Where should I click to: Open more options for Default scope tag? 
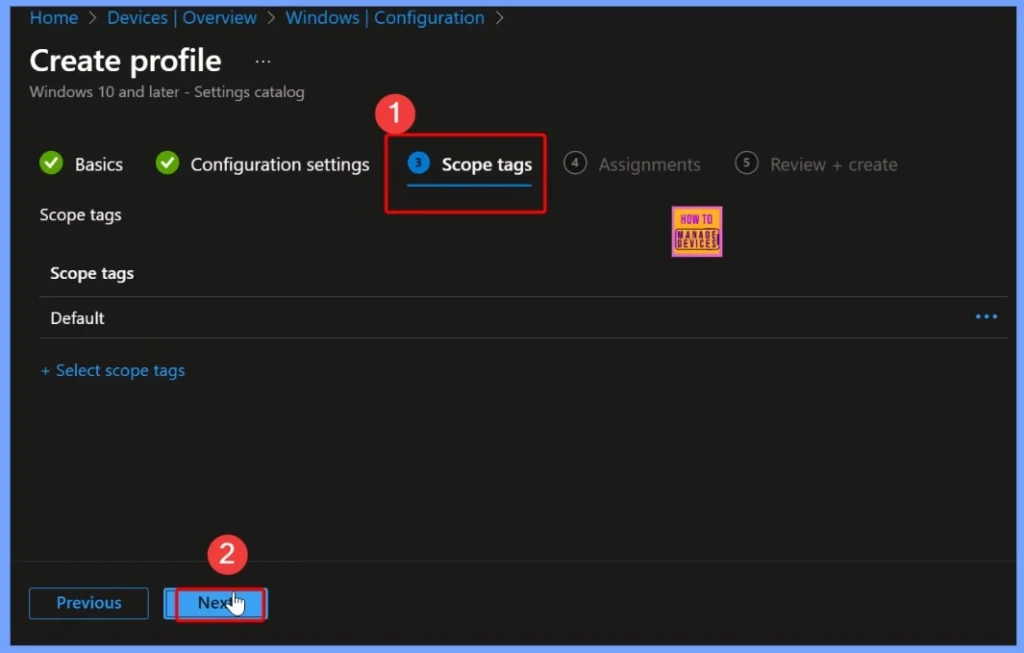[986, 317]
